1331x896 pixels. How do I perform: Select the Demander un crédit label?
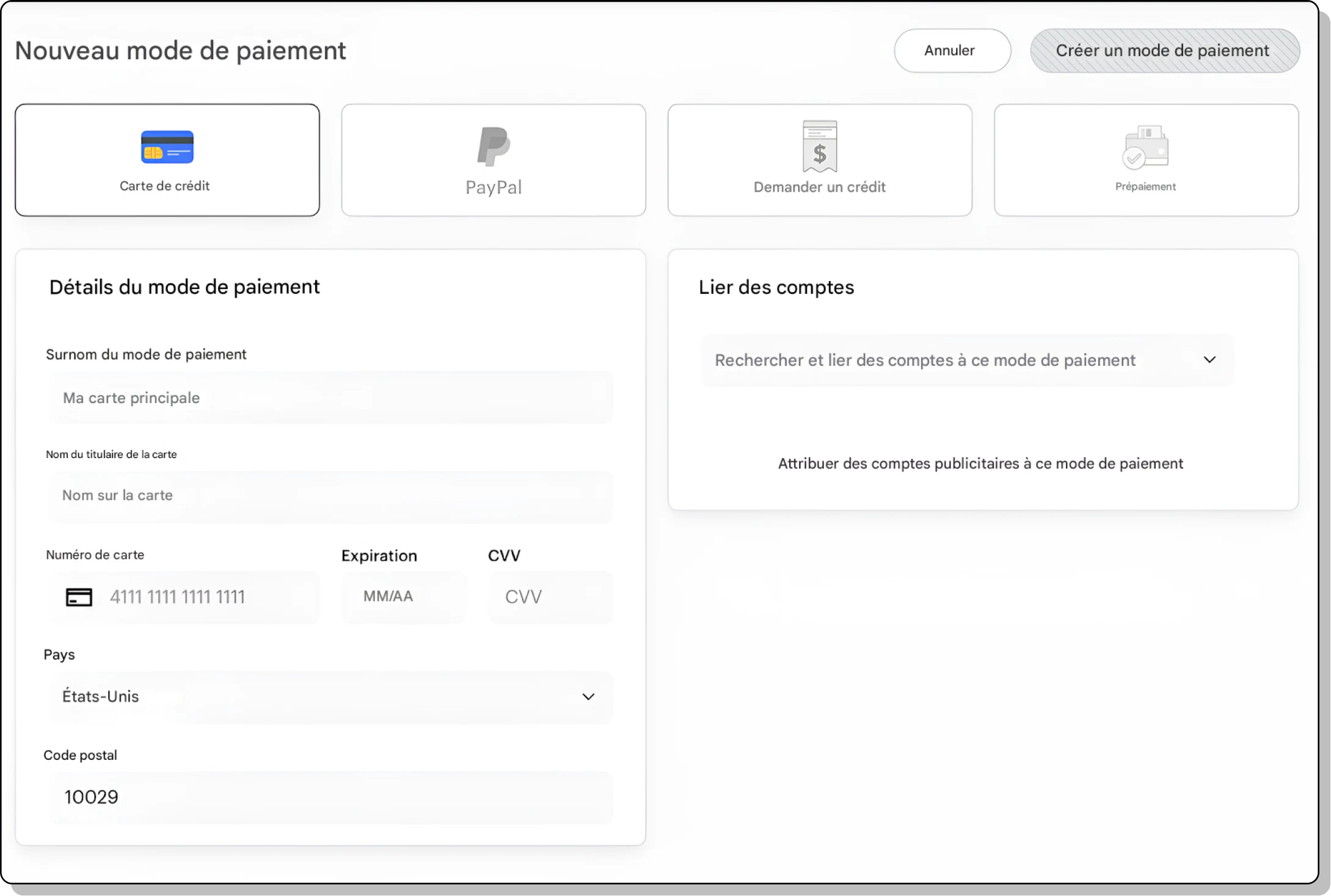pos(820,188)
